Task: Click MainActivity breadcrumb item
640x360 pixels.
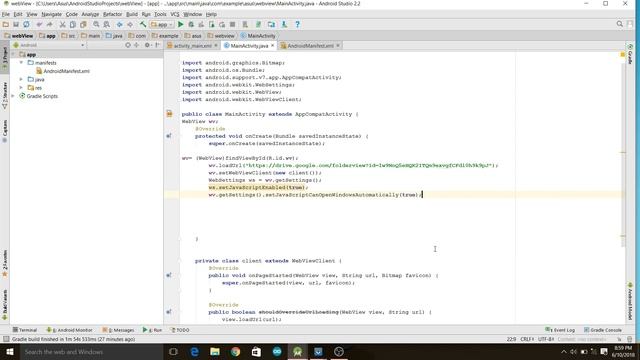Action: pyautogui.click(x=258, y=36)
